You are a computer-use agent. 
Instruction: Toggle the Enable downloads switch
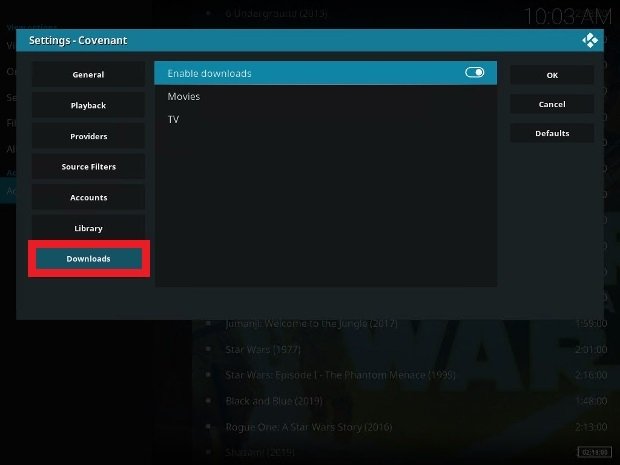[x=474, y=72]
